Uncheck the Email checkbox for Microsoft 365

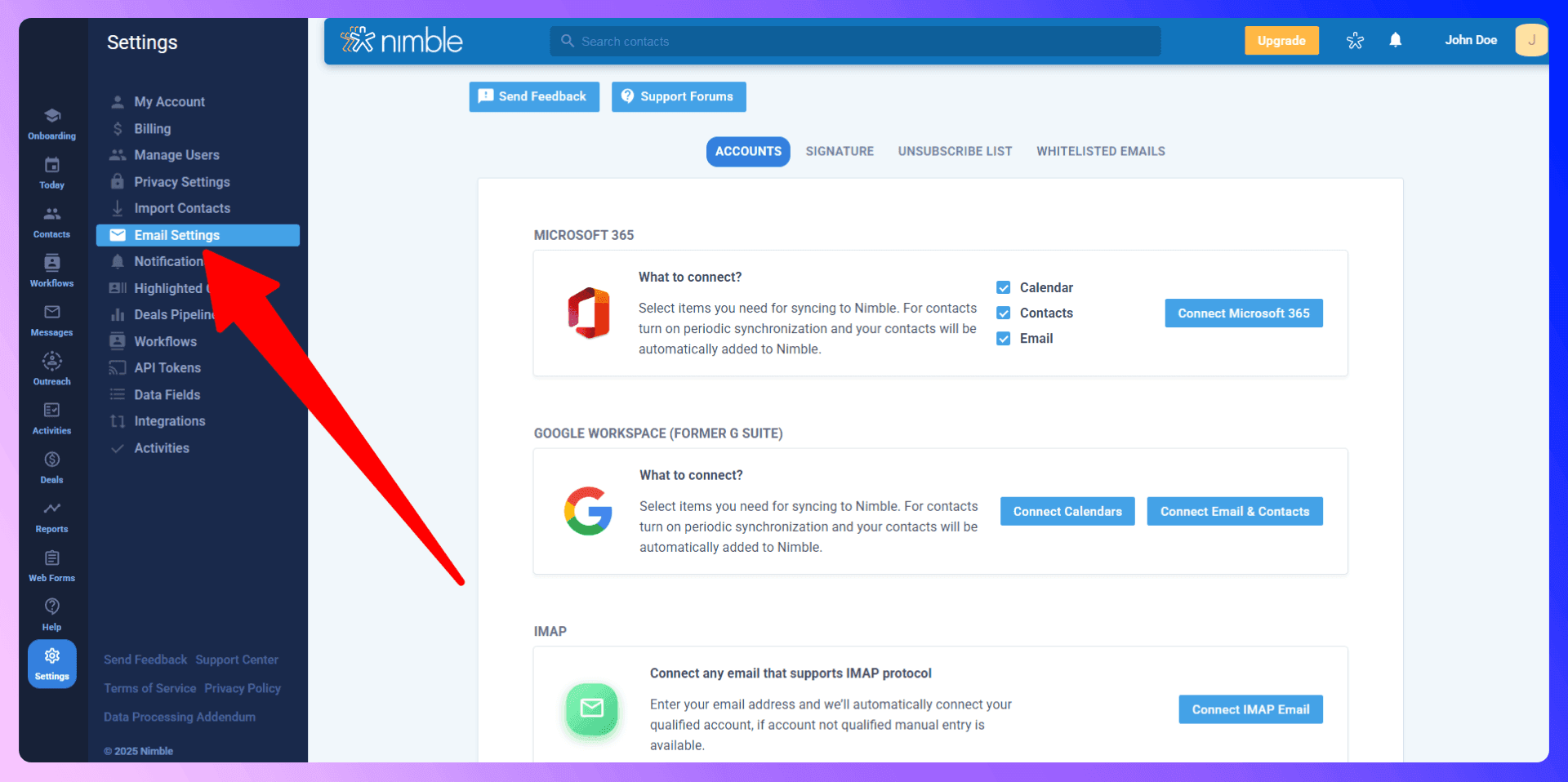pos(1004,338)
